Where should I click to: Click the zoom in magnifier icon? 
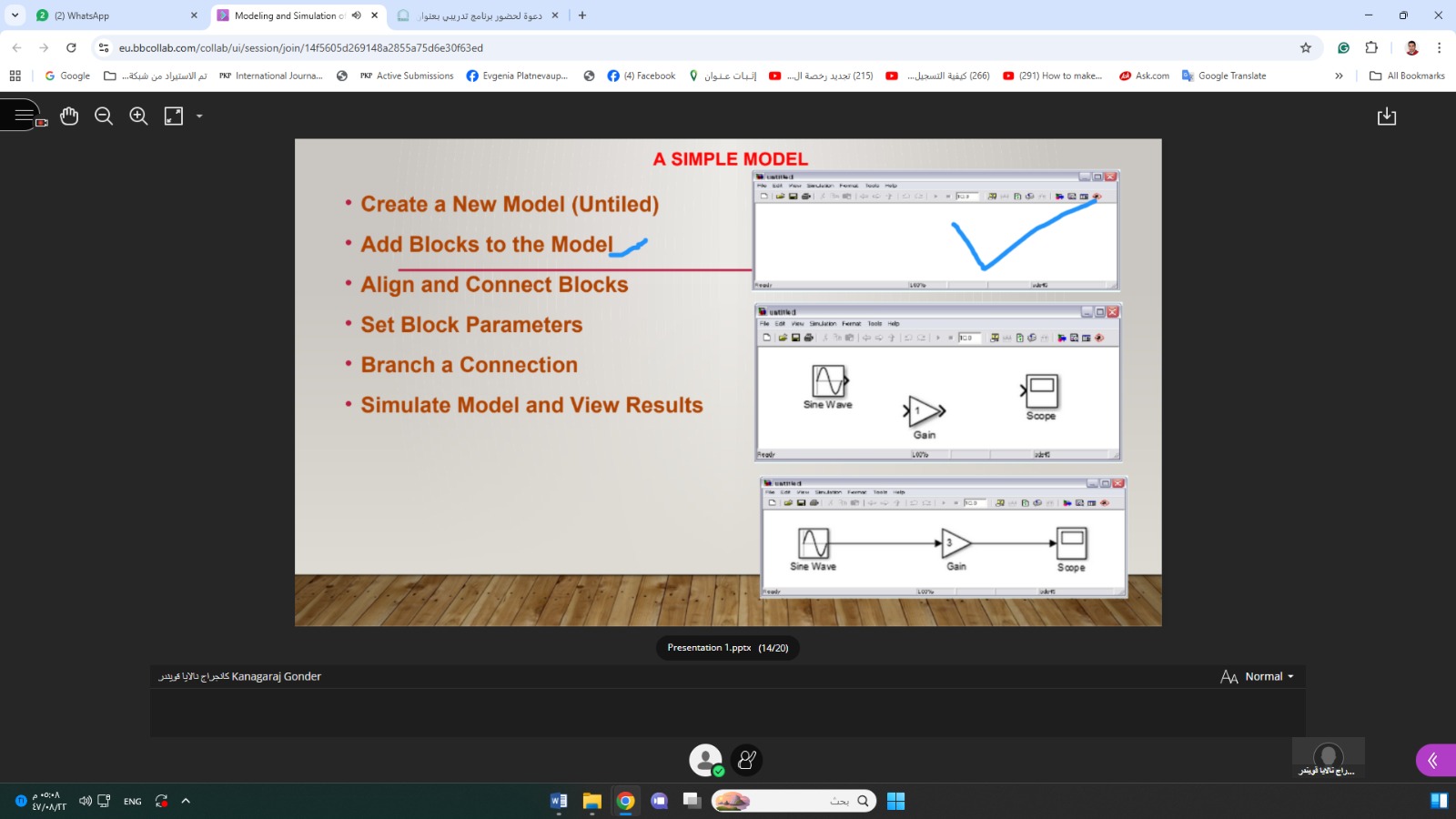(x=138, y=116)
